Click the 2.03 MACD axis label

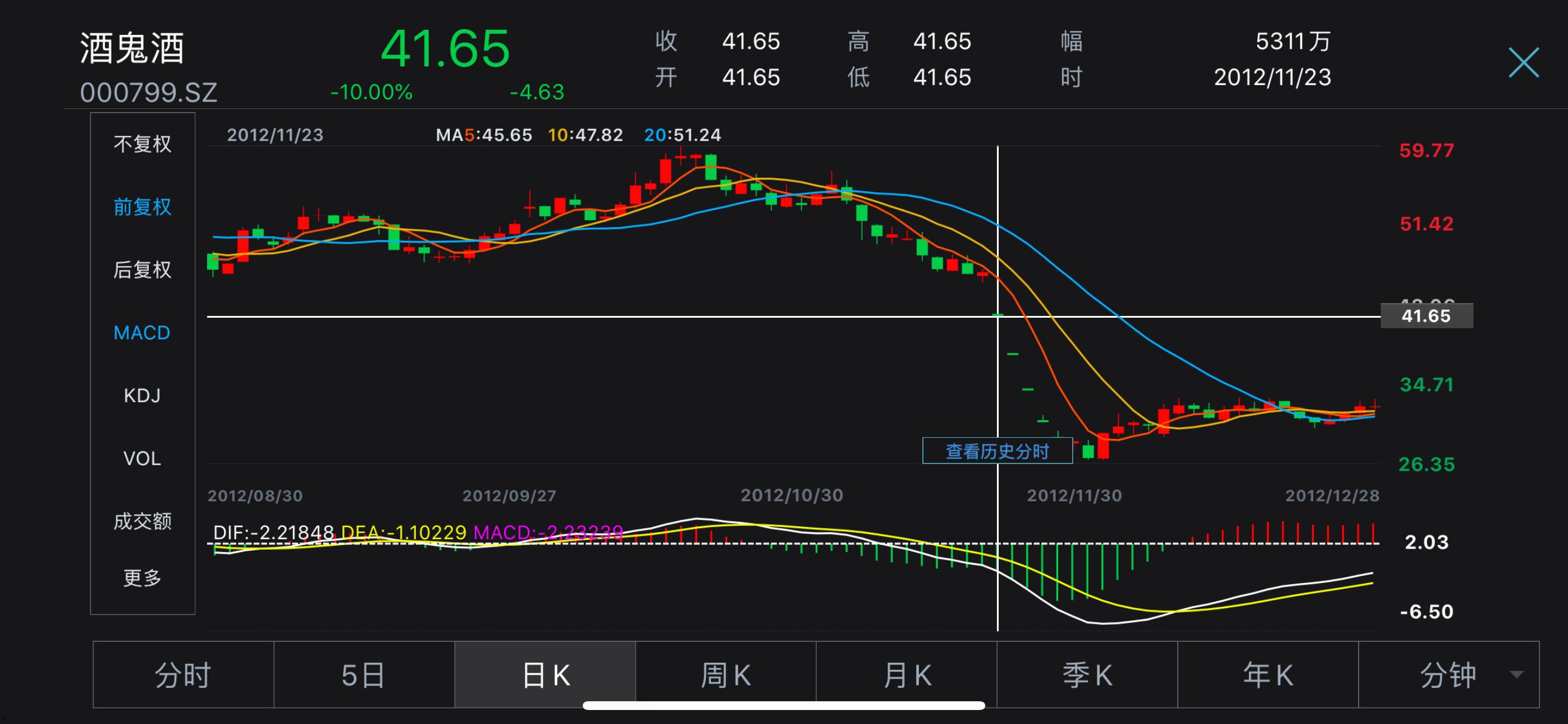(x=1426, y=542)
